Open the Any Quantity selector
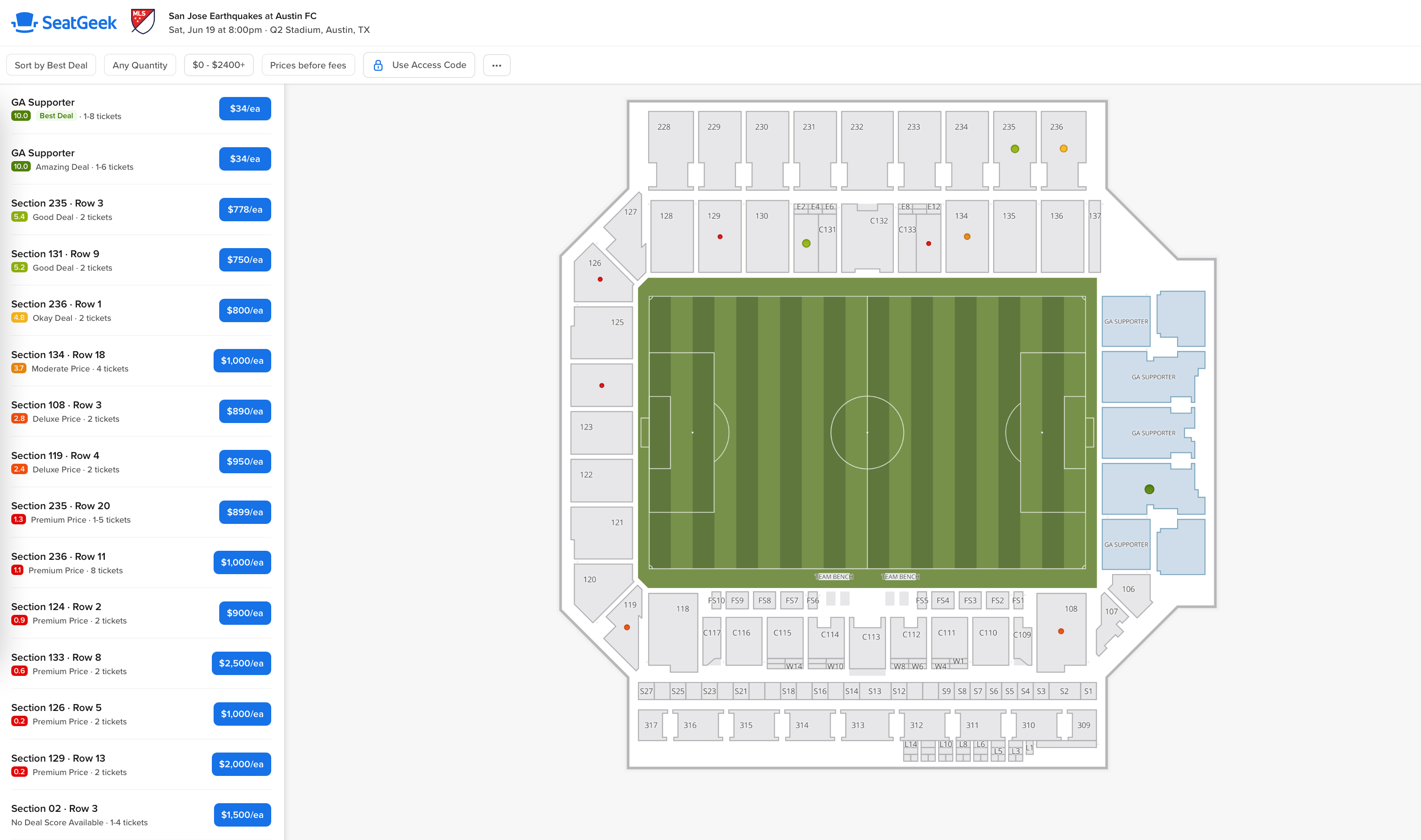 [x=140, y=65]
